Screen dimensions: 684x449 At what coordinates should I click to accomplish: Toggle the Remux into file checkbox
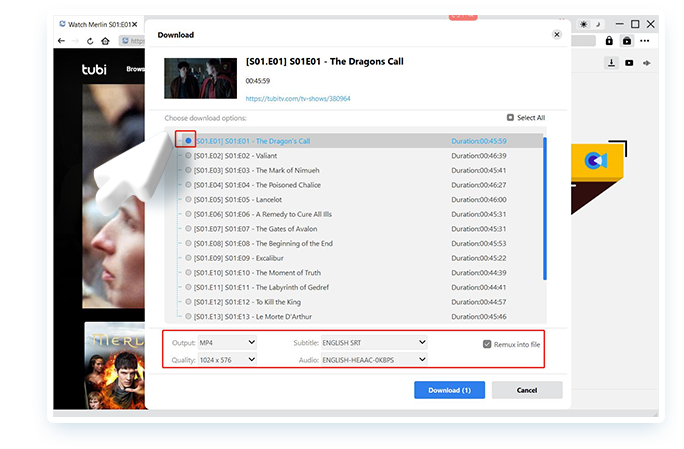point(487,344)
